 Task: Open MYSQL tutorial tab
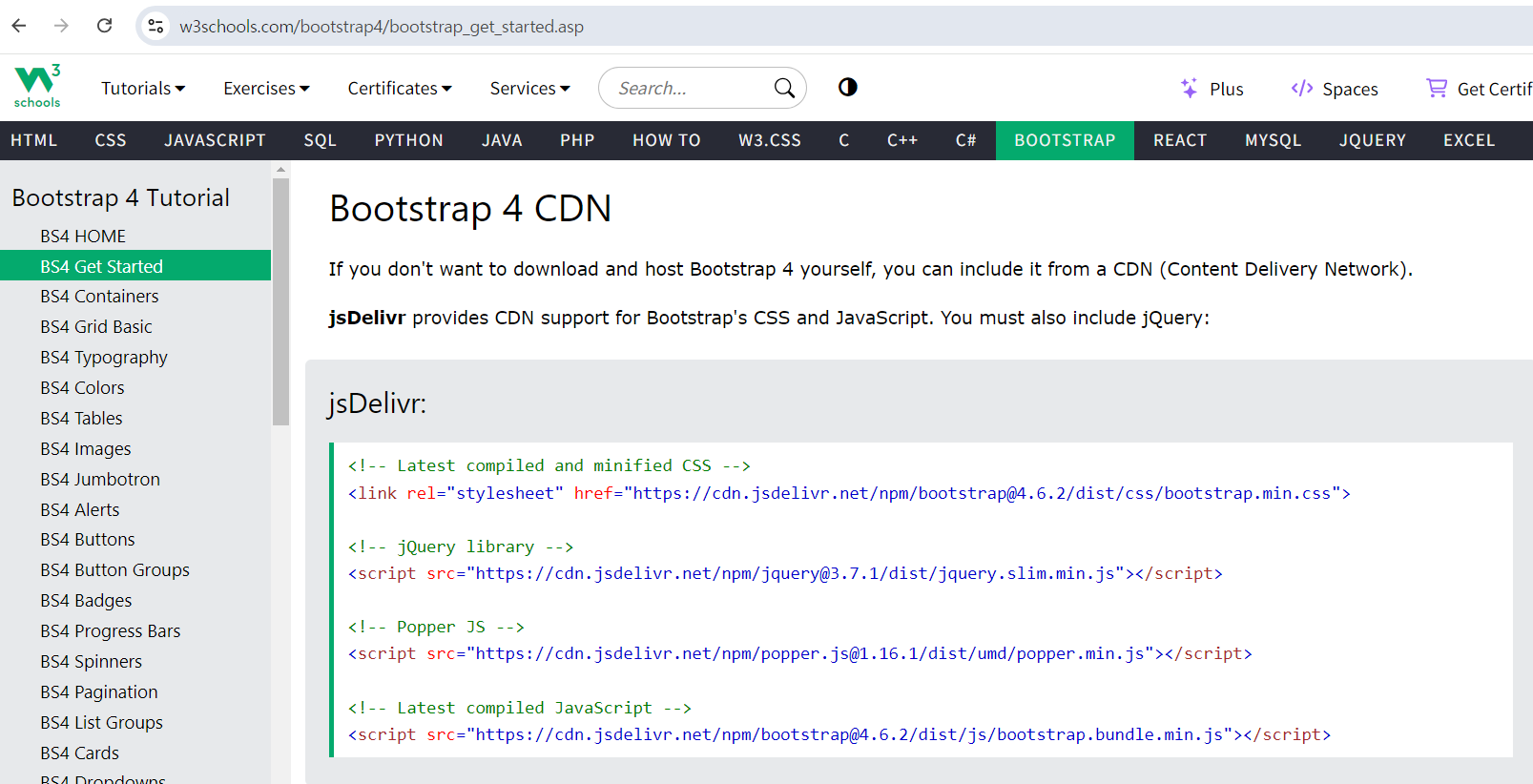pos(1274,140)
